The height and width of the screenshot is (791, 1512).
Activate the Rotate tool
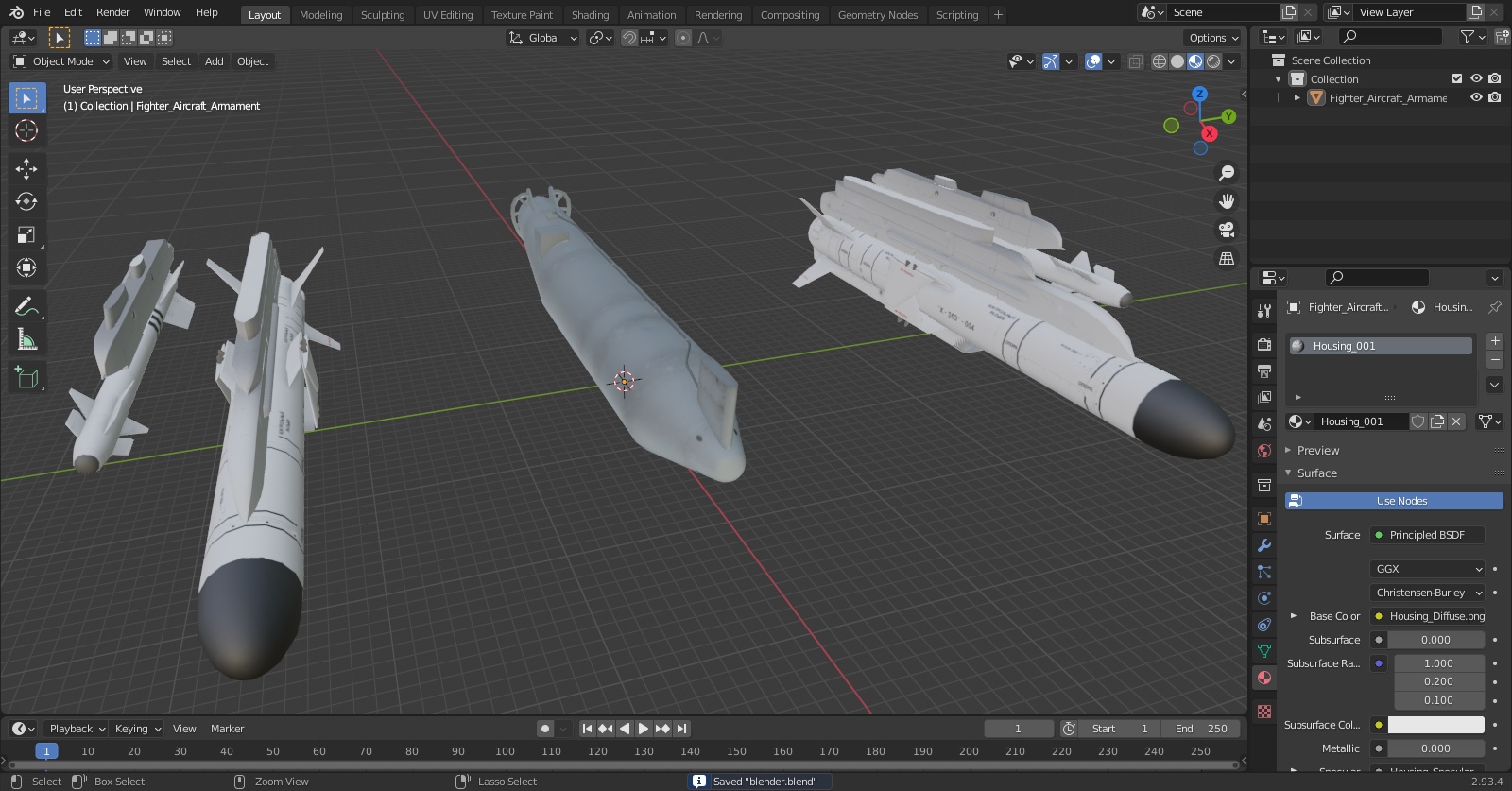pyautogui.click(x=26, y=202)
